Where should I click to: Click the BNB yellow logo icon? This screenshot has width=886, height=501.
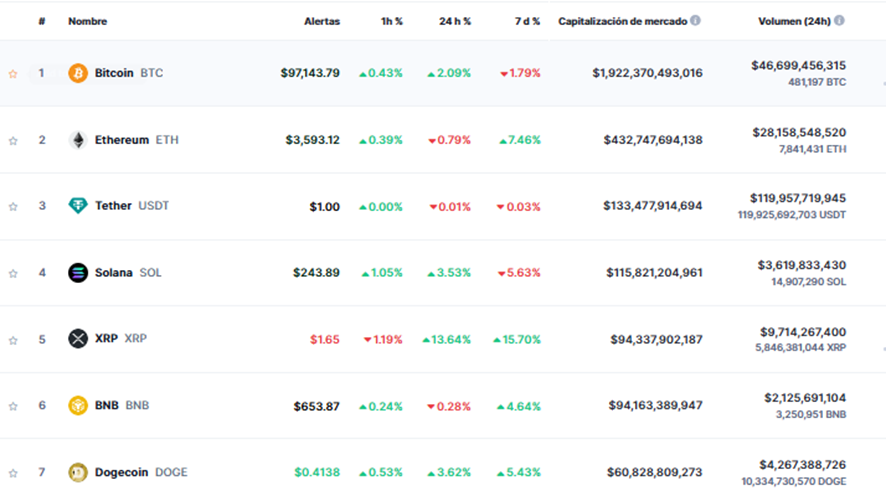(78, 406)
